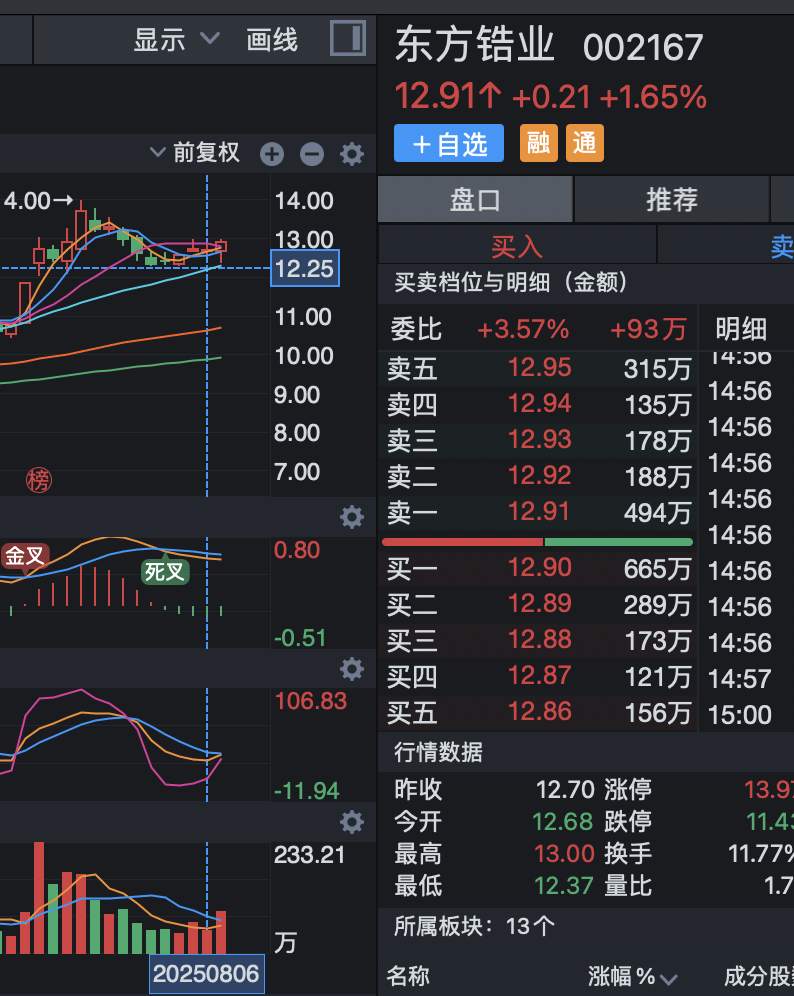This screenshot has height=996, width=794.
Task: Click the 买二 12.89 price row
Action: tap(537, 604)
